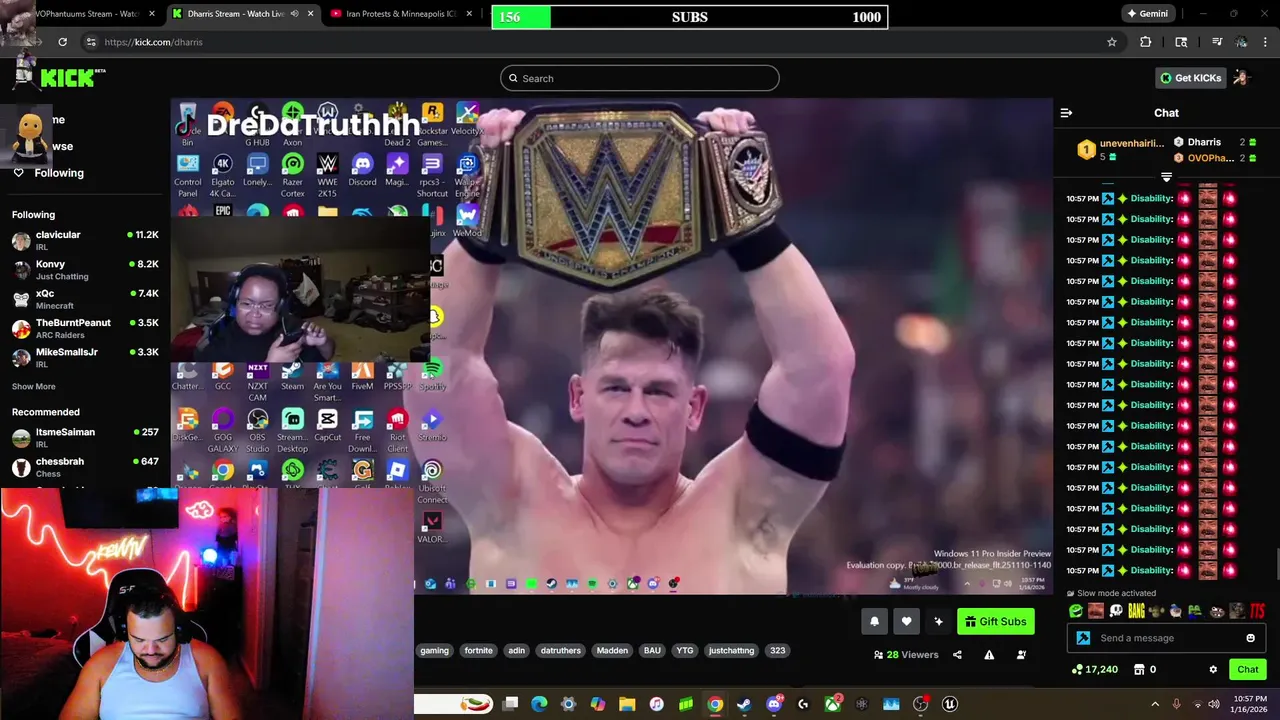Image resolution: width=1280 pixels, height=720 pixels.
Task: Open the Chrome three-dot menu
Action: click(1266, 42)
